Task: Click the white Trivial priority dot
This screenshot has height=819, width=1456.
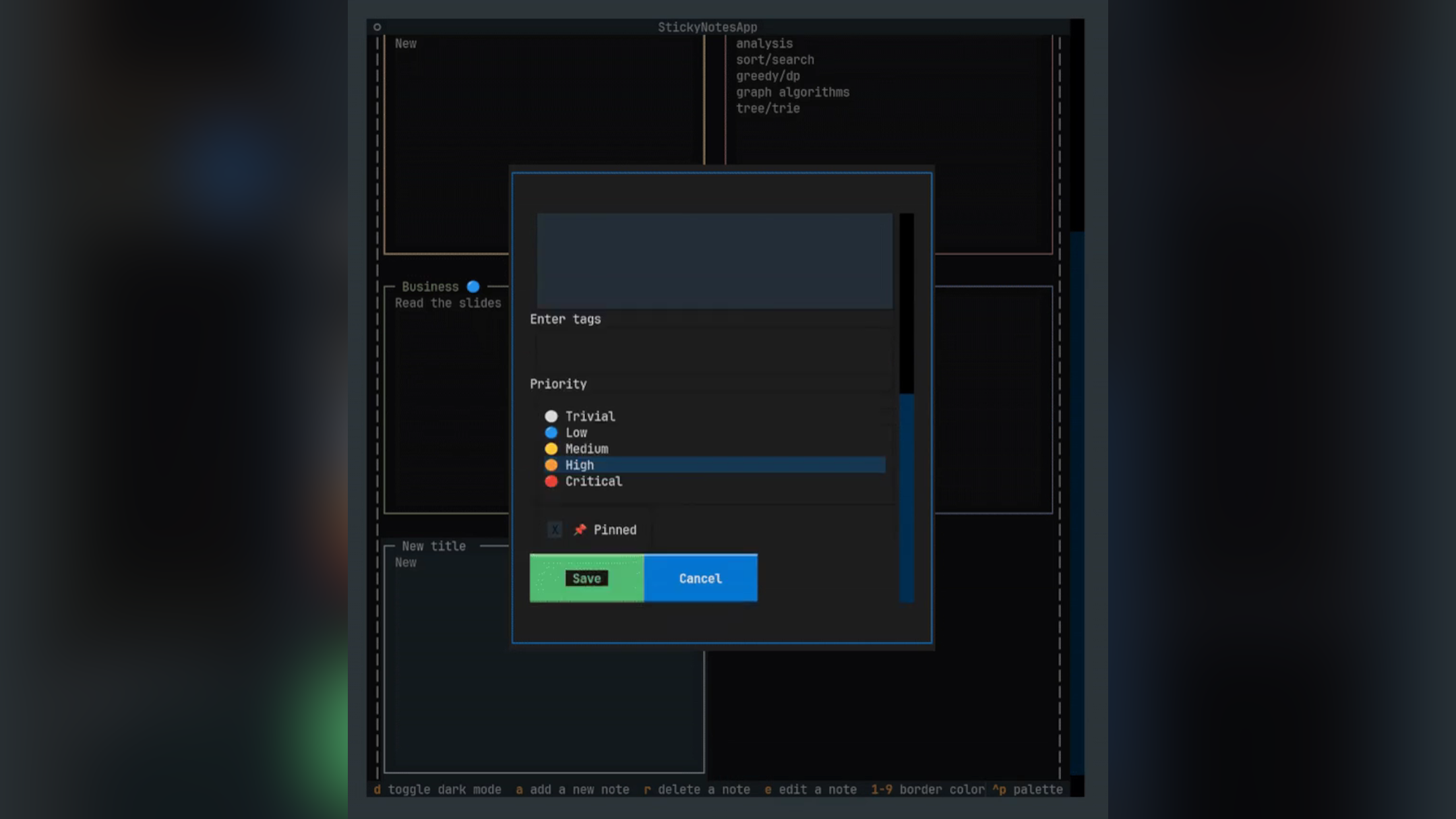Action: [551, 416]
